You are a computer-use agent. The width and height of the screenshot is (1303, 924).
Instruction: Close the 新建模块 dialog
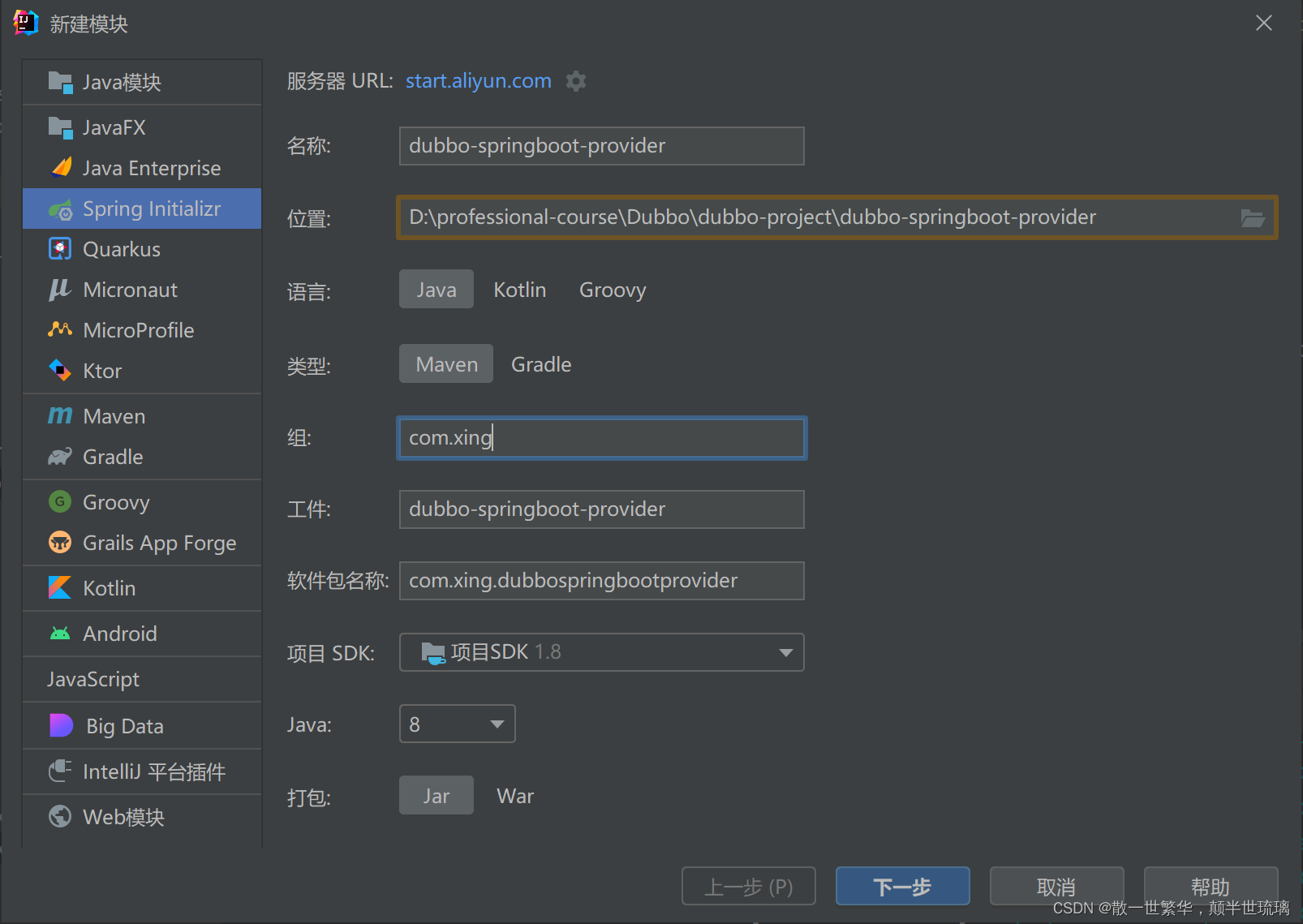click(x=1264, y=23)
